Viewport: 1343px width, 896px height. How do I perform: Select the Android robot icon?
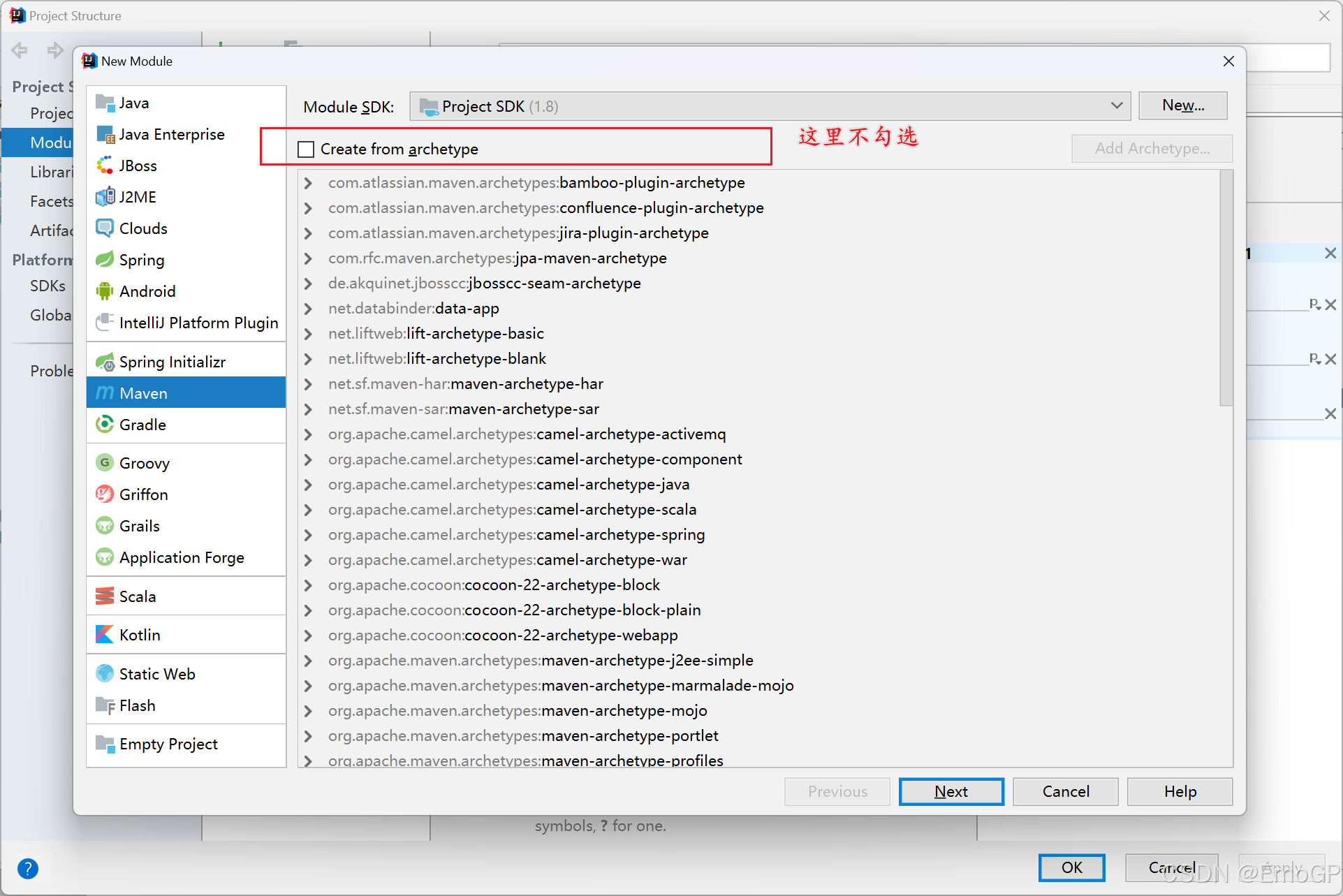click(x=105, y=291)
